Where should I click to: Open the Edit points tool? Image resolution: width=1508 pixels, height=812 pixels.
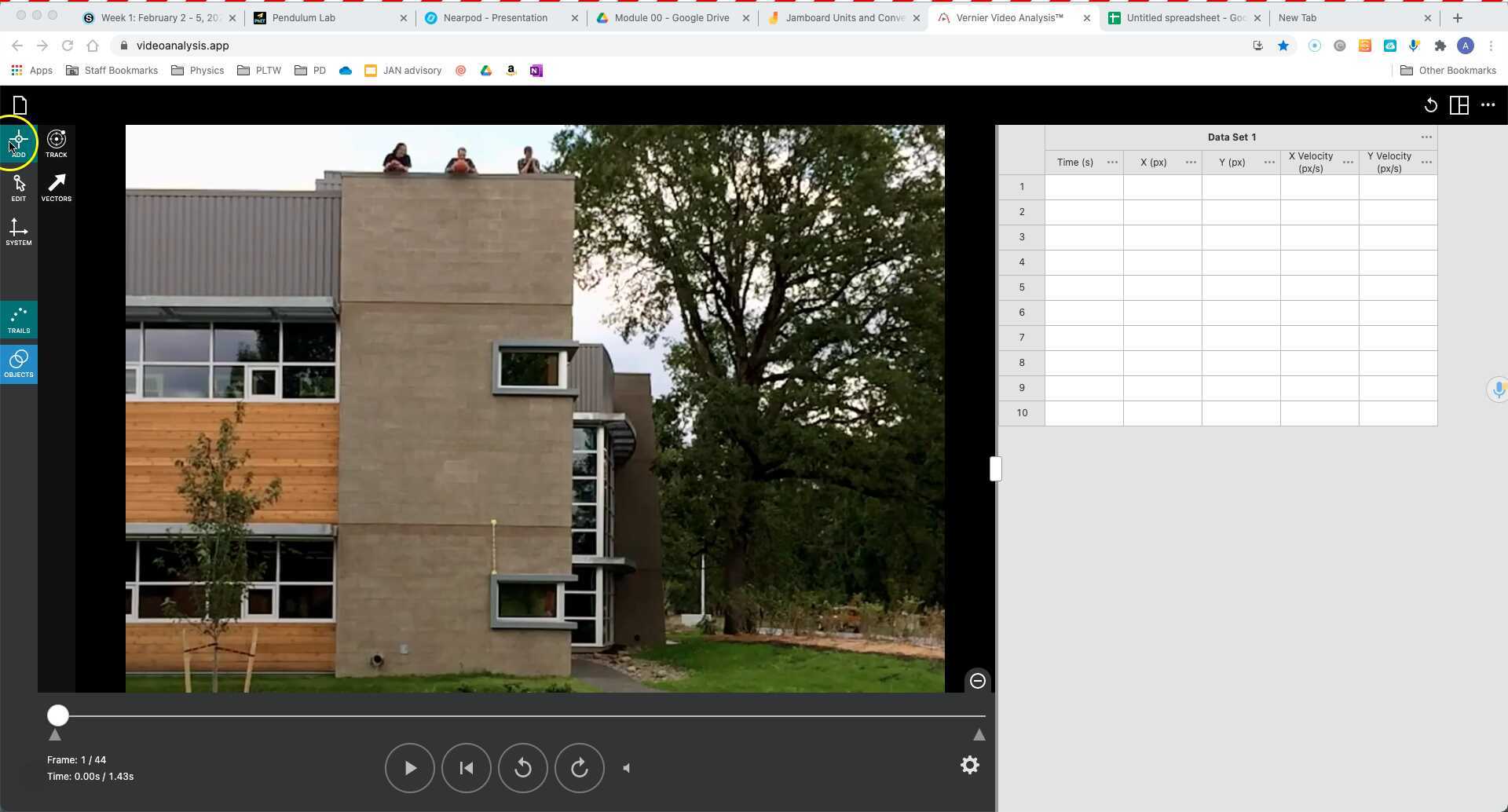click(18, 188)
